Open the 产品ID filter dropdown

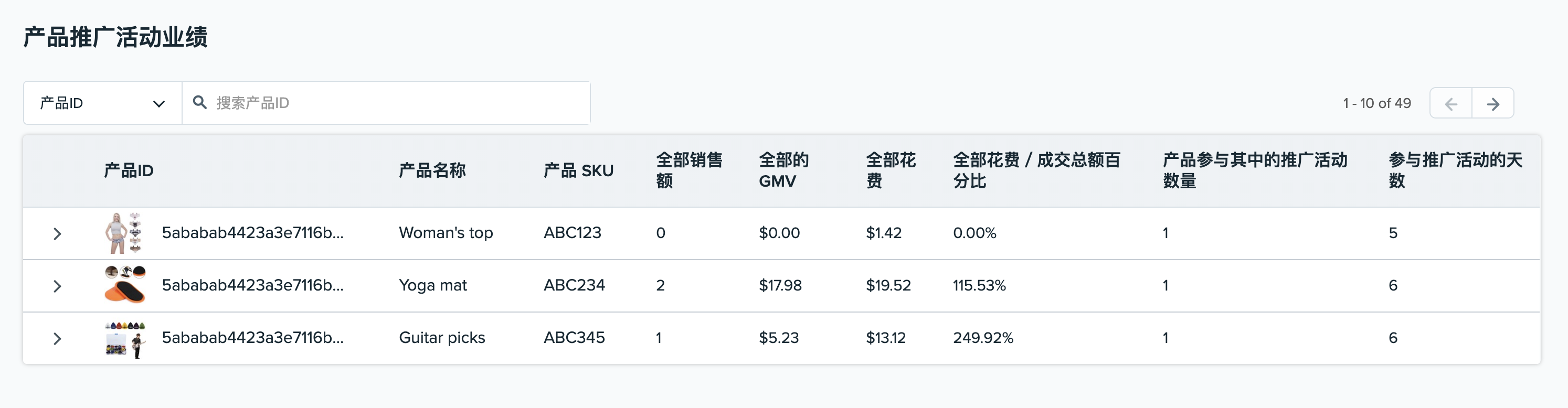pyautogui.click(x=102, y=103)
